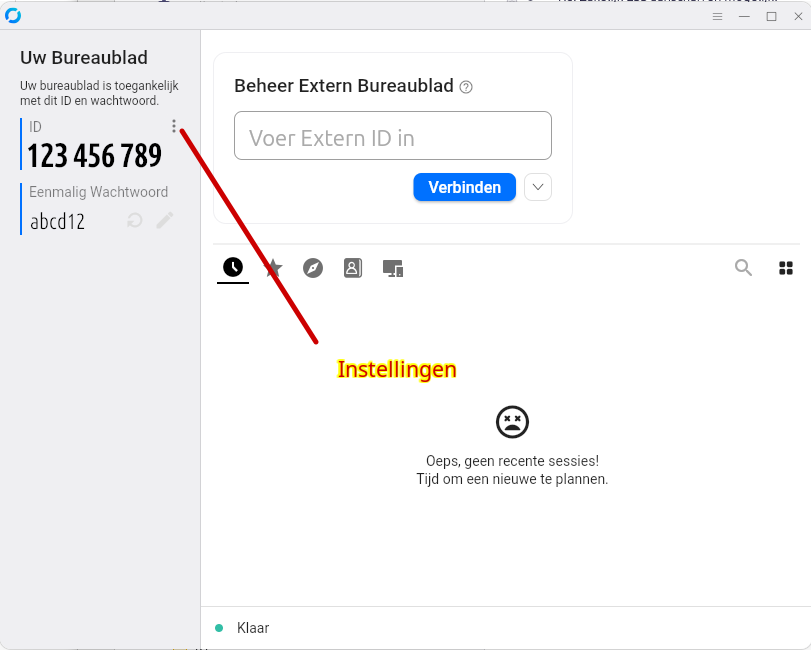
Task: Edit the one-time password with pencil icon
Action: click(x=165, y=220)
